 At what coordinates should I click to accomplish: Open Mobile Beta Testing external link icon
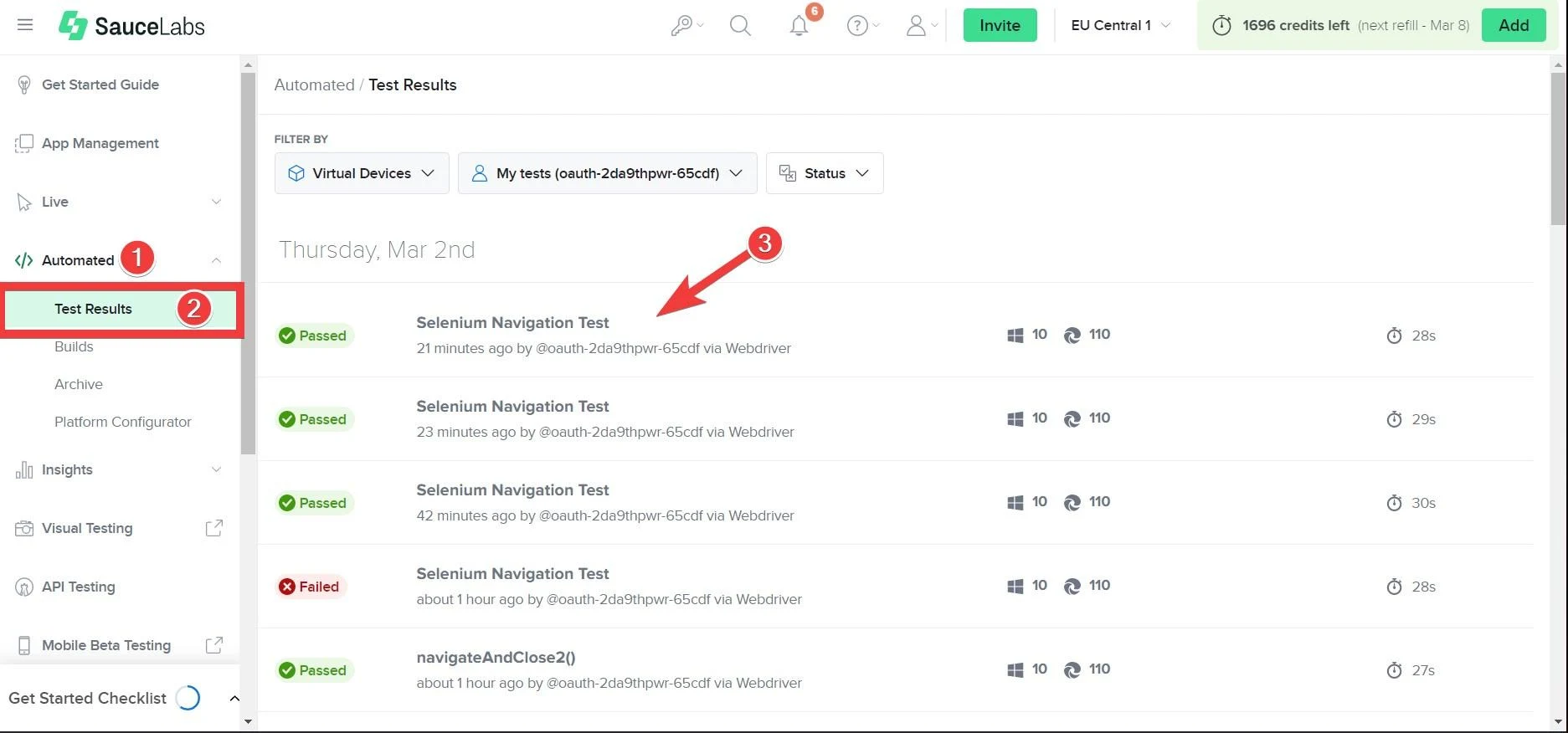pos(214,645)
